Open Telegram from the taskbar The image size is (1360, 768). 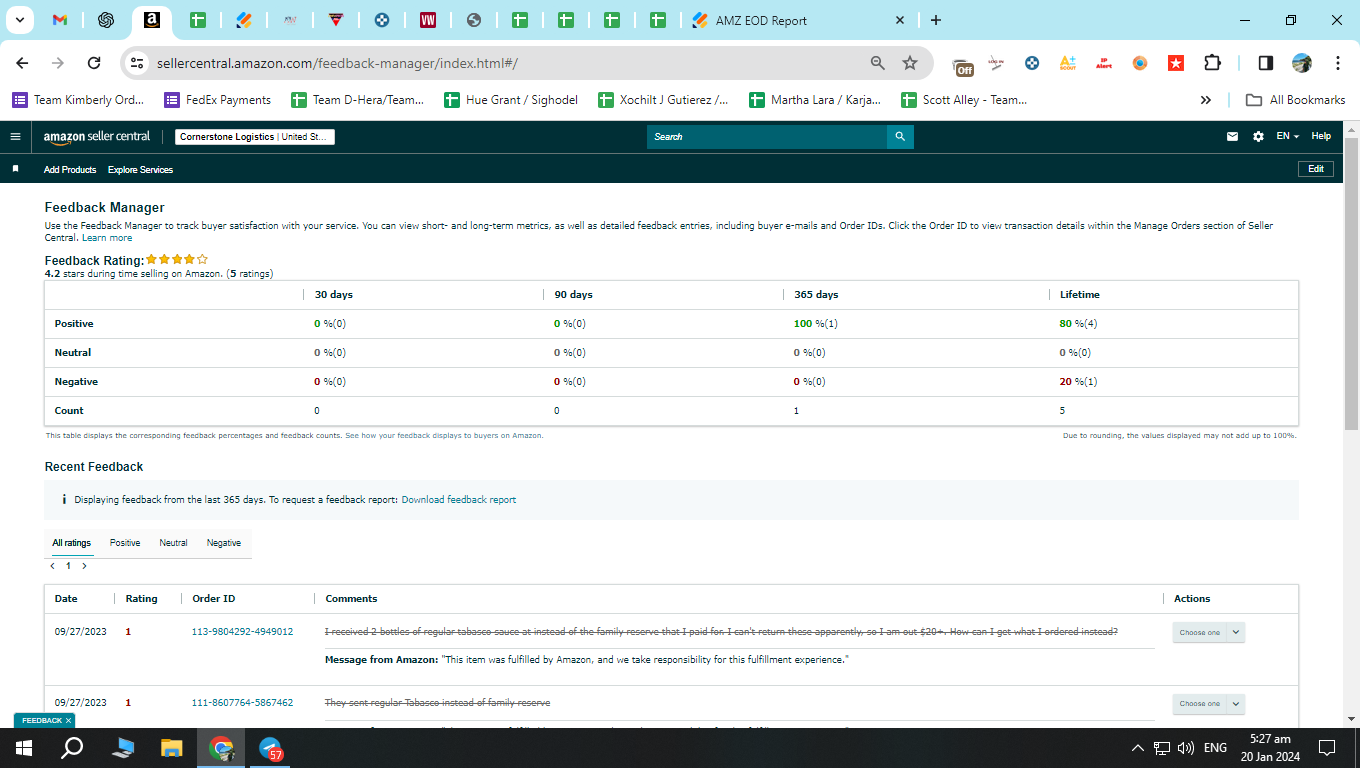point(271,748)
